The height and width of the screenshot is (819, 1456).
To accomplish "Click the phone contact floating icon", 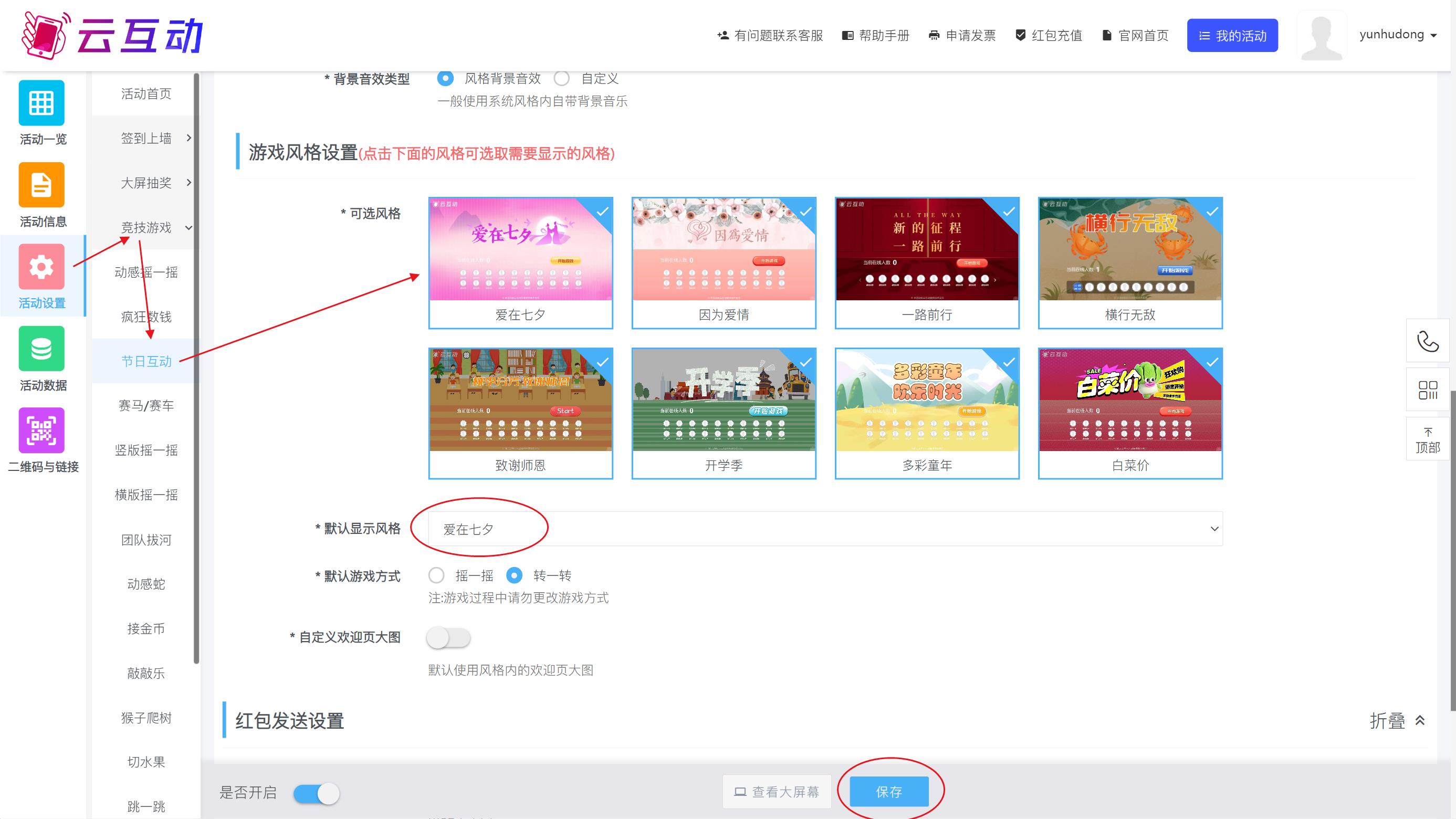I will (x=1427, y=341).
